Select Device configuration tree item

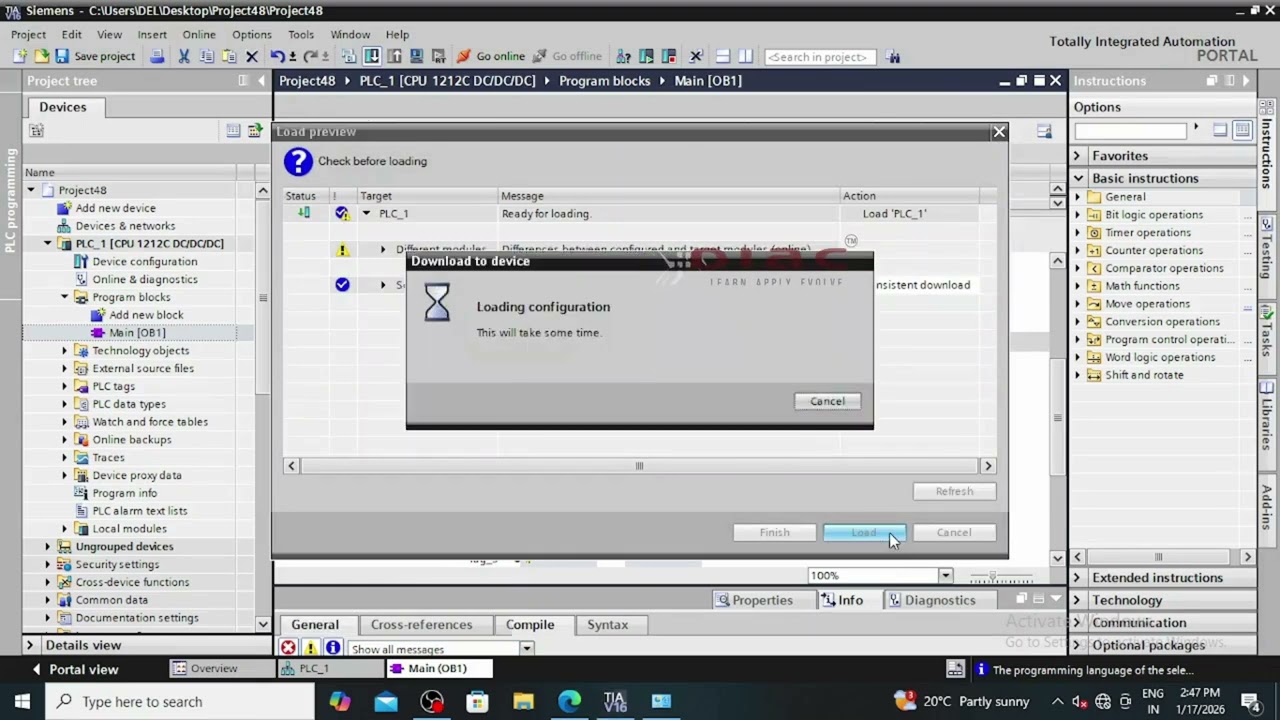144,261
